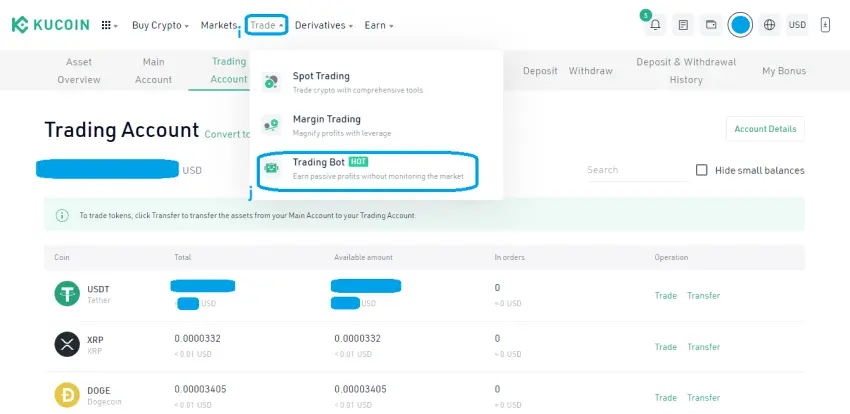Click the XRP coin icon
The height and width of the screenshot is (414, 850).
click(67, 345)
